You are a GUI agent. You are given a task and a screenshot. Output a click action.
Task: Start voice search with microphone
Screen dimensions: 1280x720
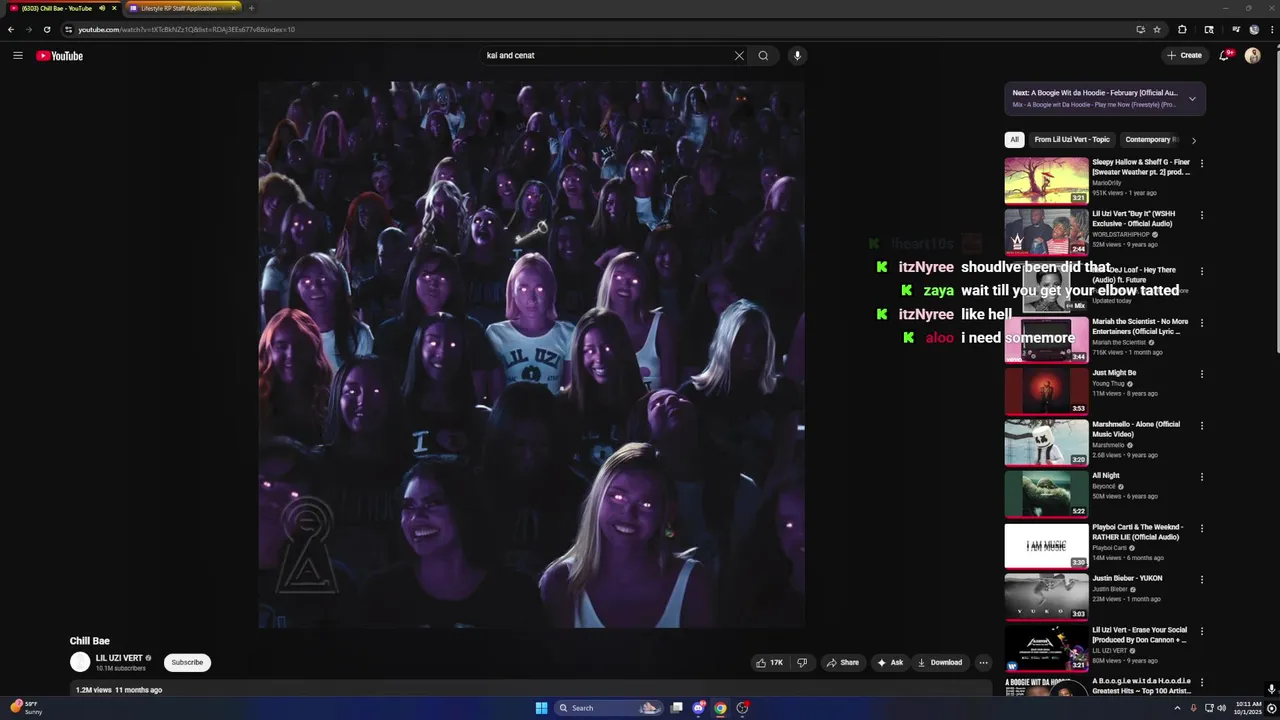click(x=797, y=56)
